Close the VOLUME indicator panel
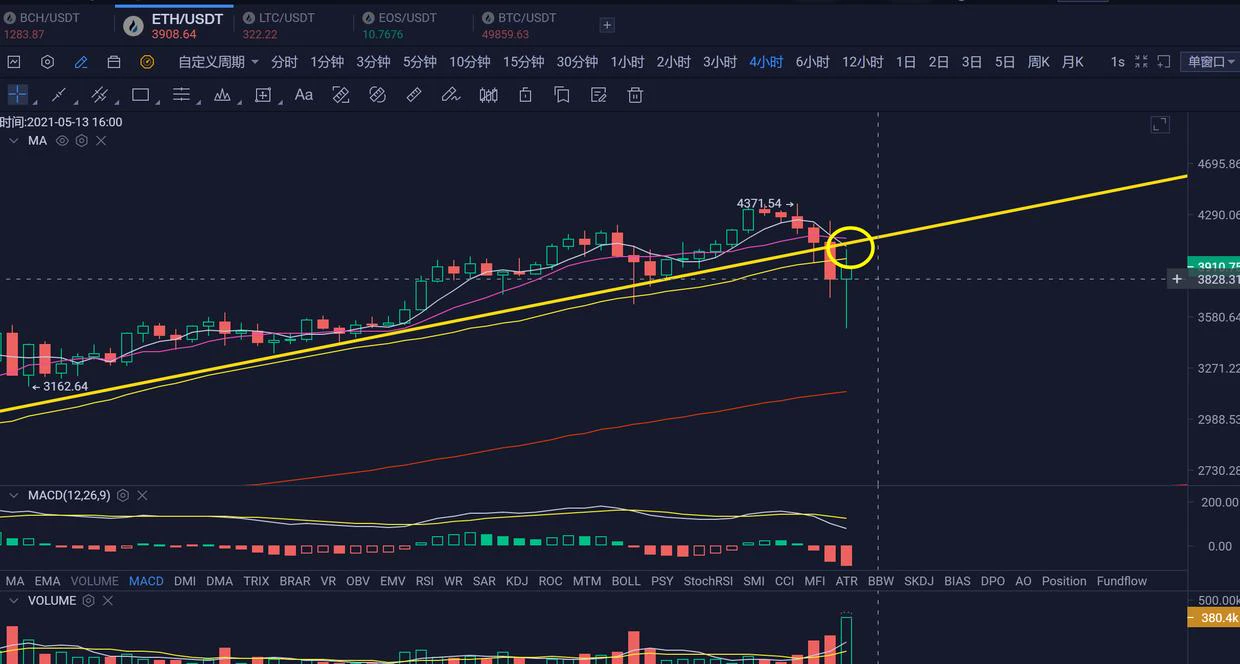 [107, 601]
